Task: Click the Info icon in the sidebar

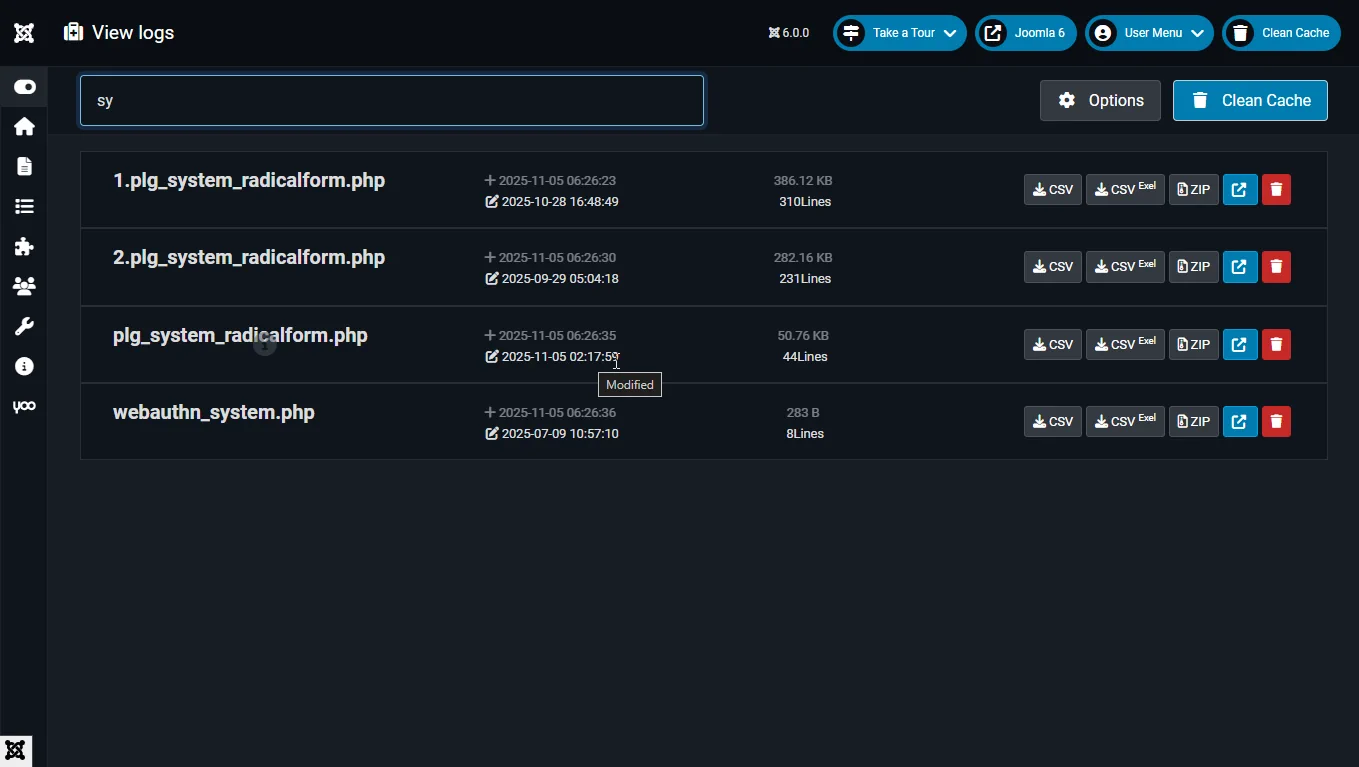Action: pyautogui.click(x=24, y=366)
